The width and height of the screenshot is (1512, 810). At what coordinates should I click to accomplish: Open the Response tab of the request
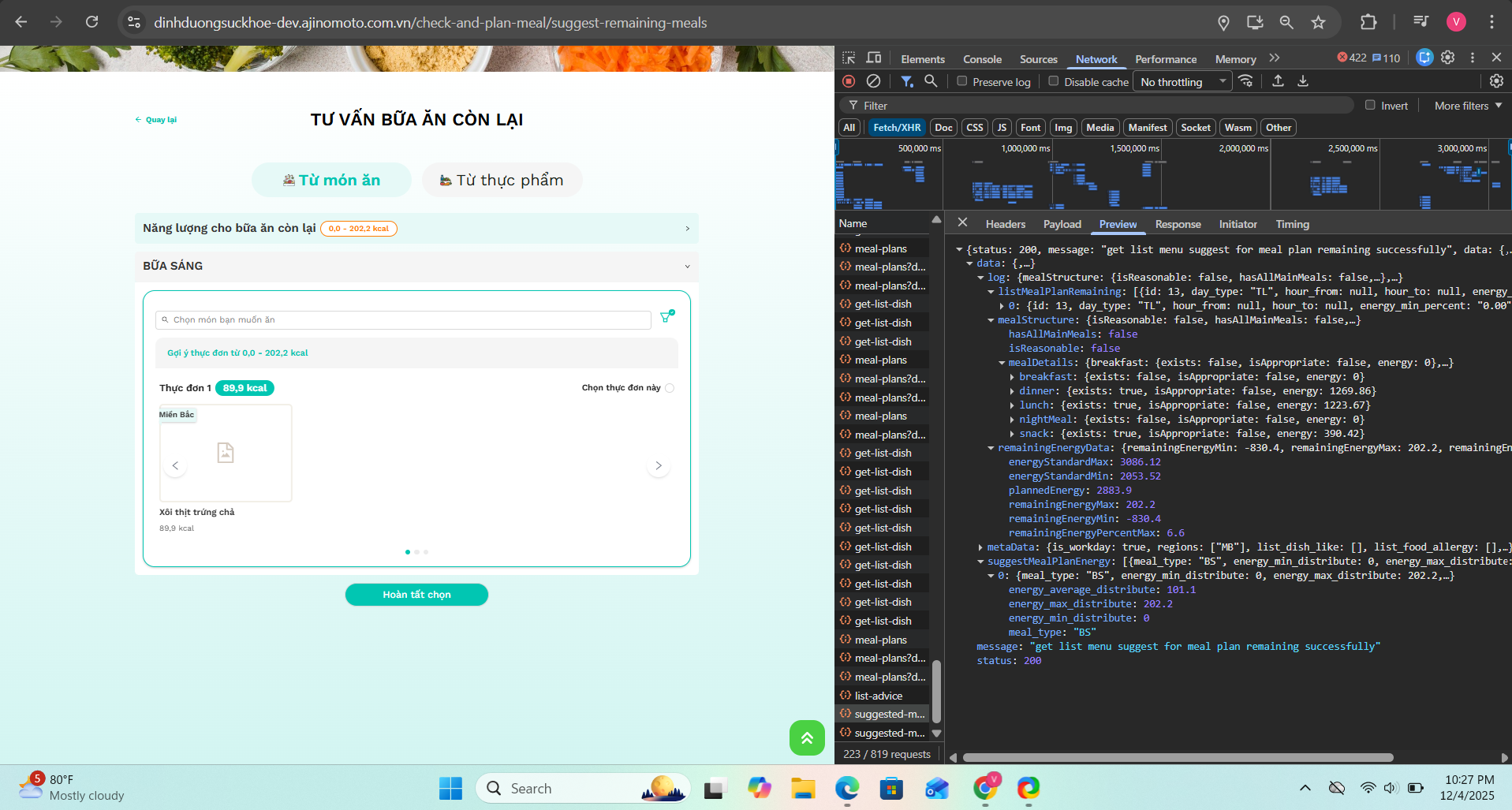[1178, 224]
